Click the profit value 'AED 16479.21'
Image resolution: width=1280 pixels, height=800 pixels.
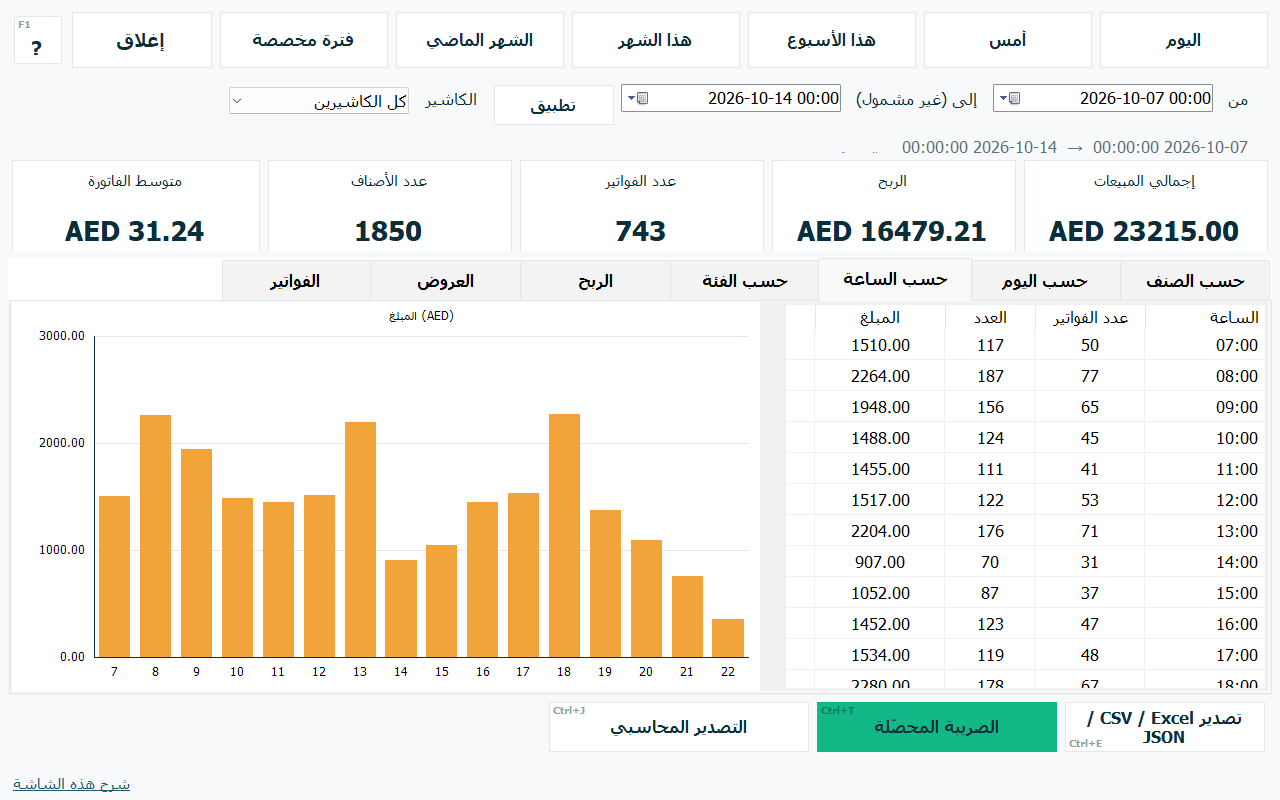point(892,231)
